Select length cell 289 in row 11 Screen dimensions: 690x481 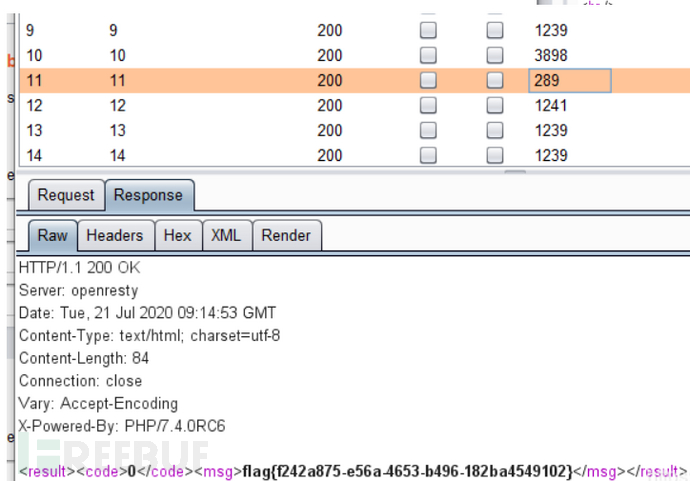coord(569,81)
